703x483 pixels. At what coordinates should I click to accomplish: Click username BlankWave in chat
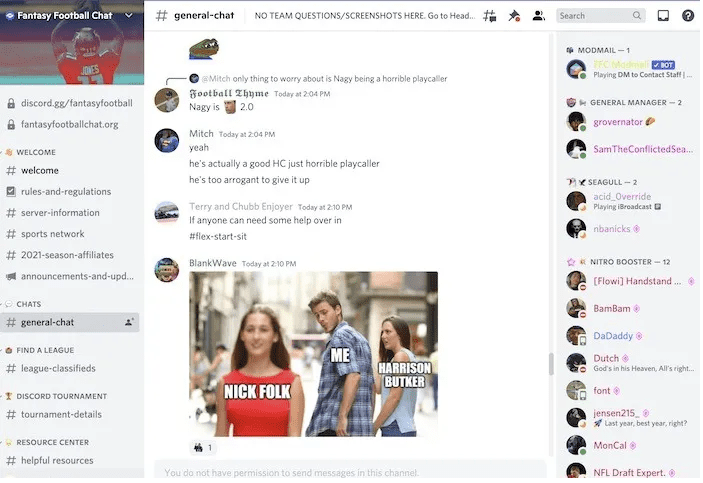click(213, 263)
